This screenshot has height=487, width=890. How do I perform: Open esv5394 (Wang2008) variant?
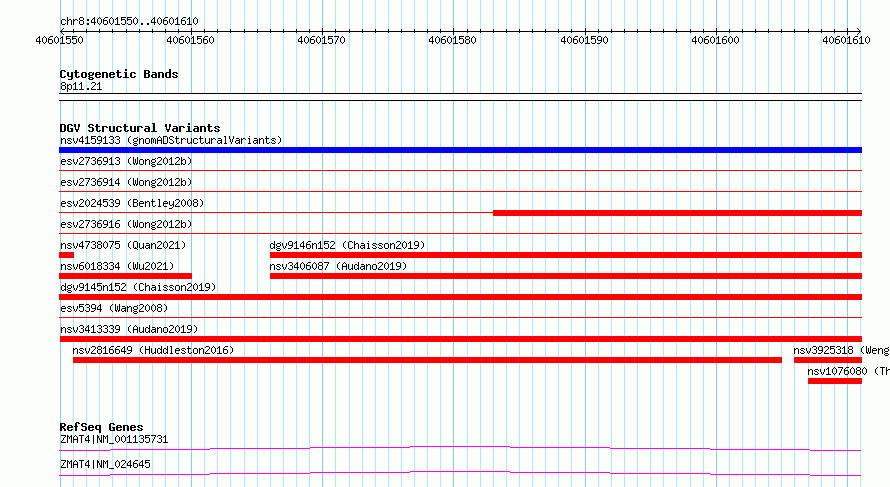114,308
